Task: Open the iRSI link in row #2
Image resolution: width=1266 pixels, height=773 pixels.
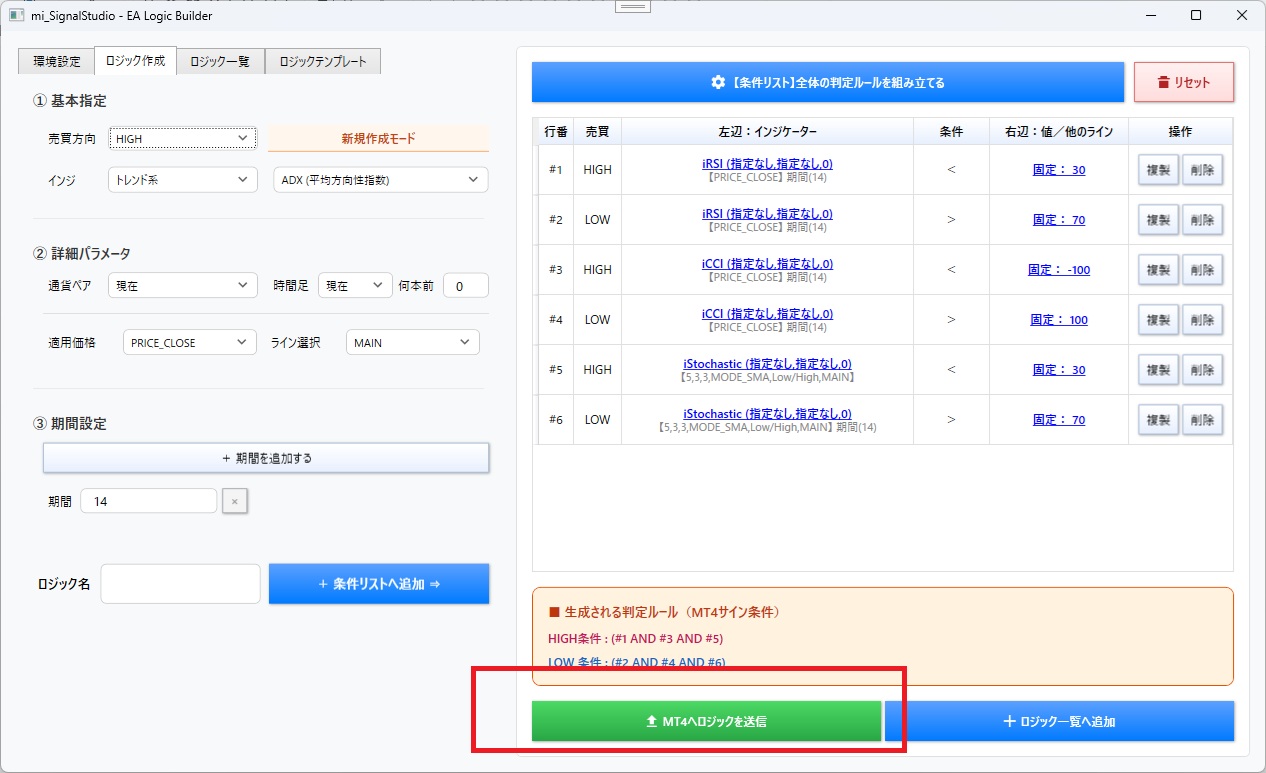Action: [767, 213]
